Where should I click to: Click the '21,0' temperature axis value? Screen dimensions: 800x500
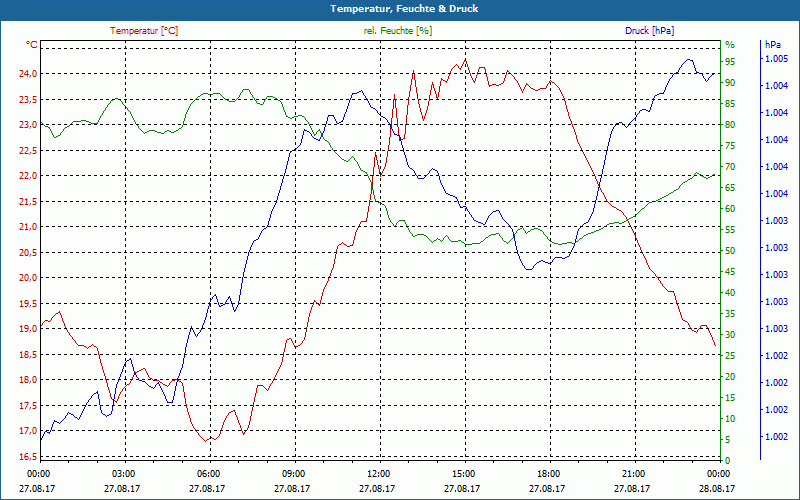click(28, 227)
